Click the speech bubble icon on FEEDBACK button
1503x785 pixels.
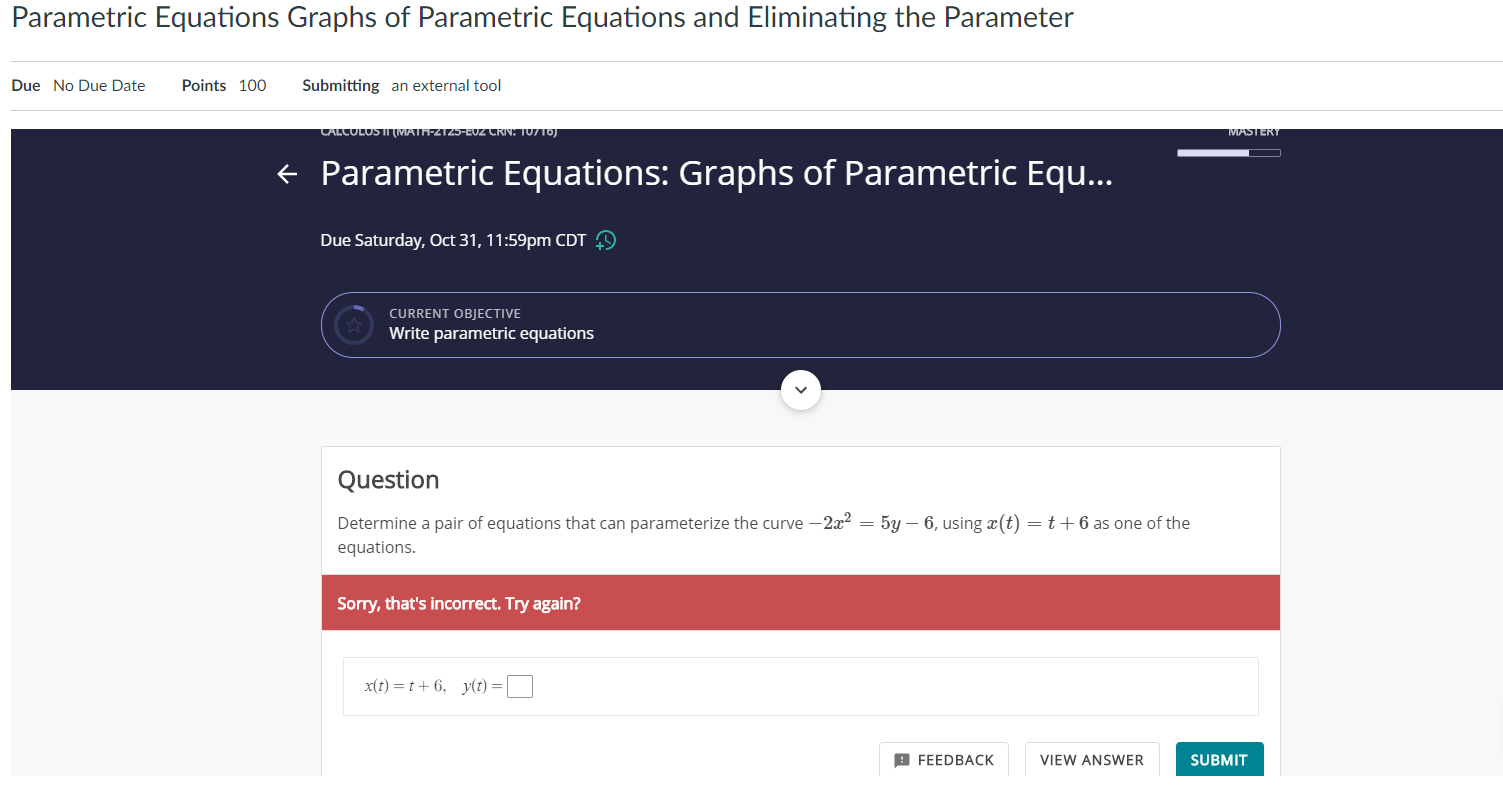click(x=903, y=760)
